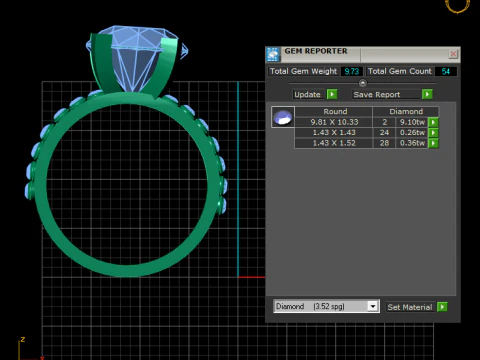Click the Save Report label
Screen dimensions: 480x360
coord(377,94)
